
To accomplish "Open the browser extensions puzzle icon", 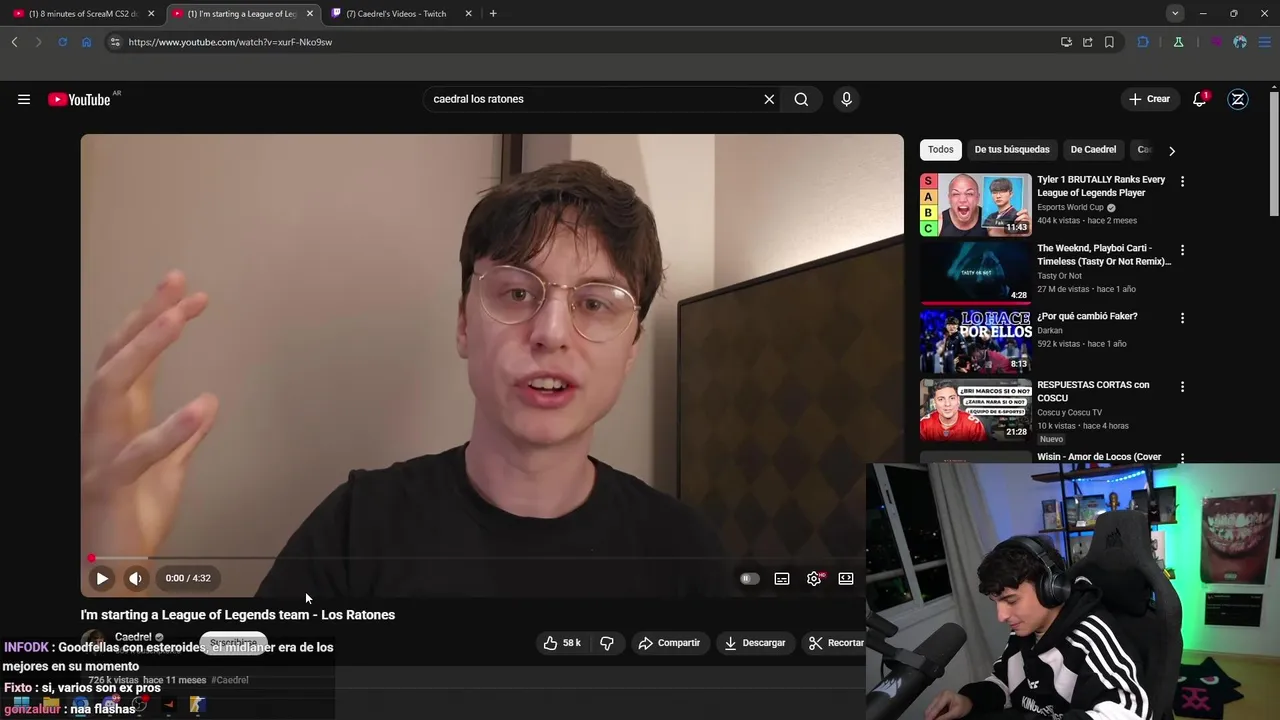I will click(x=1143, y=42).
